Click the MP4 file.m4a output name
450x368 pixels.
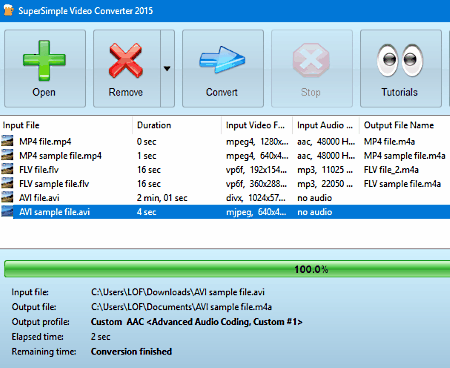click(389, 142)
